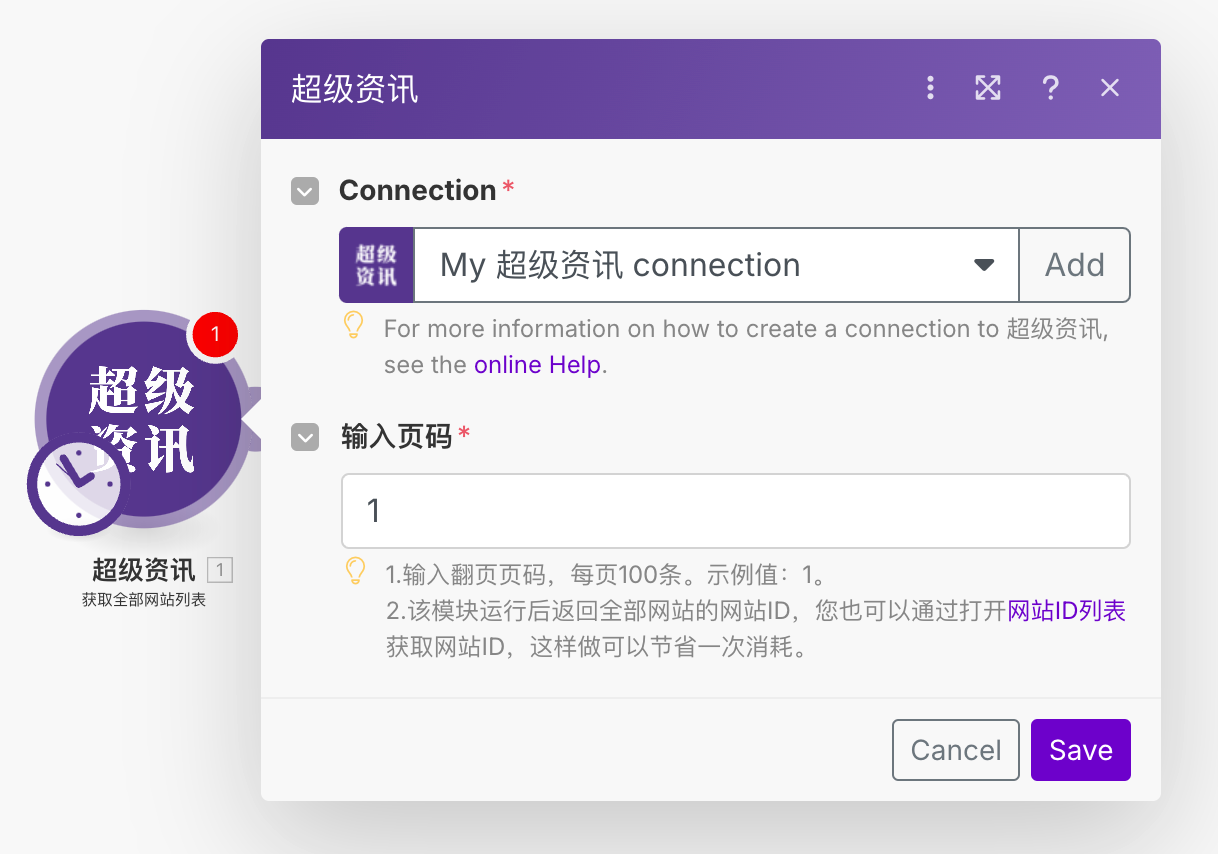This screenshot has width=1218, height=854.
Task: Open the three-dot options menu in header
Action: [x=930, y=88]
